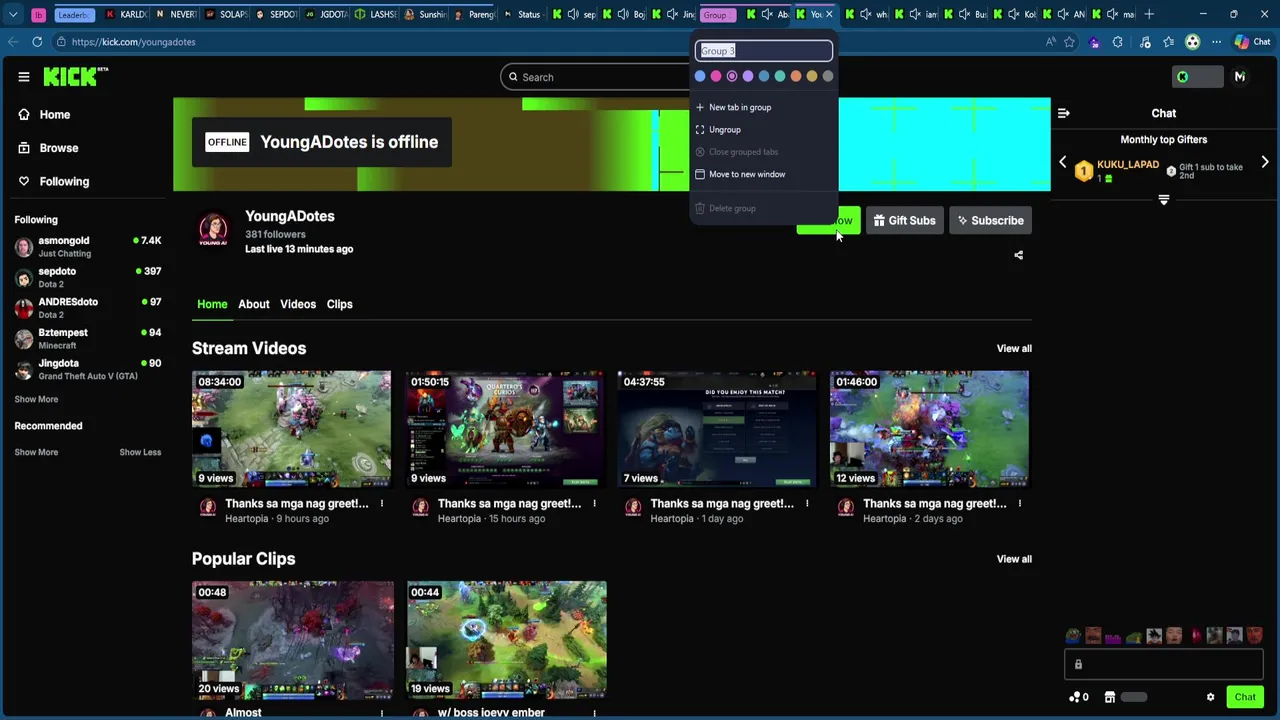The width and height of the screenshot is (1280, 720).
Task: Pick the blue tab group color
Action: click(x=700, y=76)
